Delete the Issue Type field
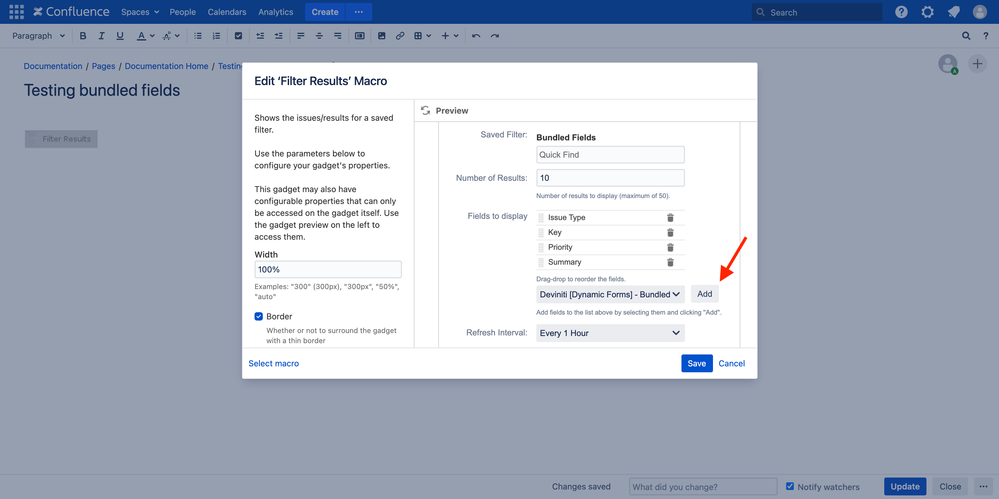Screen dimensions: 999x499 (x=670, y=217)
